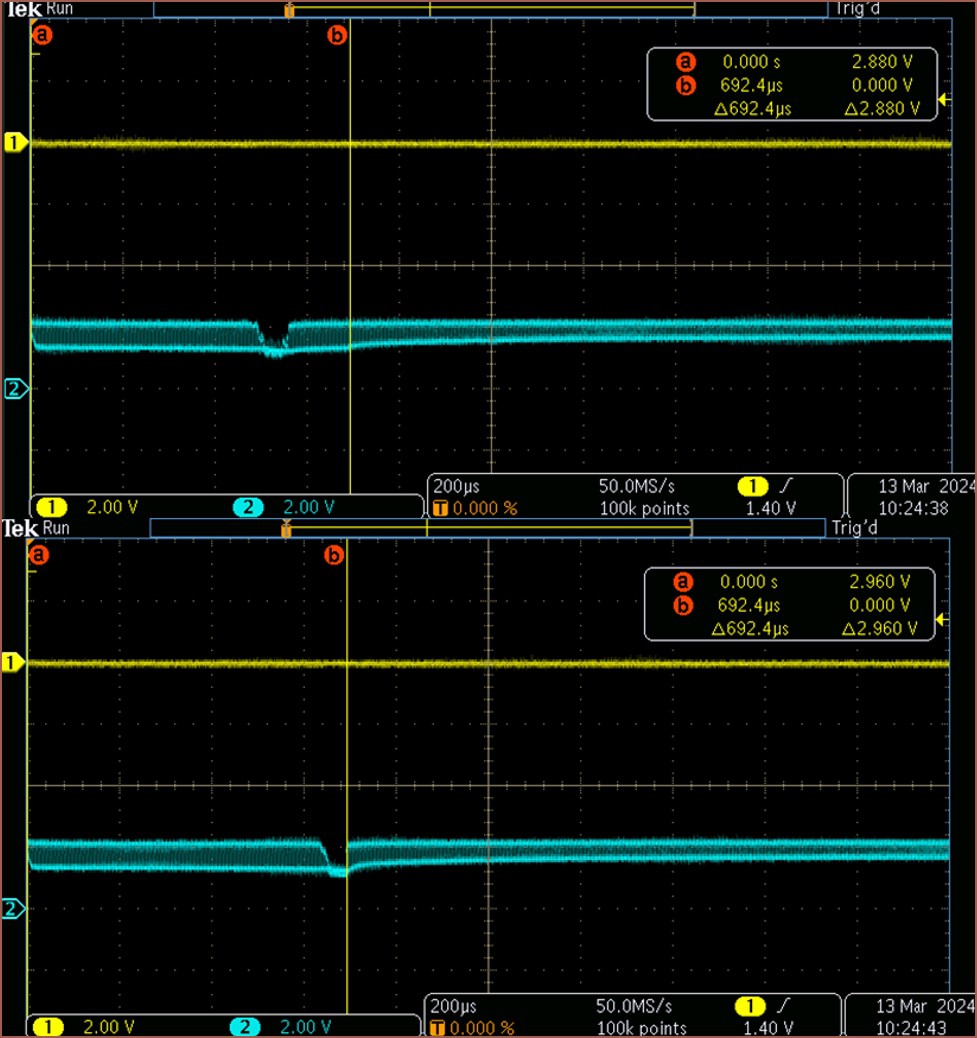The image size is (977, 1038).
Task: Click cursor readout showing Δ2.880 V
Action: tap(881, 109)
